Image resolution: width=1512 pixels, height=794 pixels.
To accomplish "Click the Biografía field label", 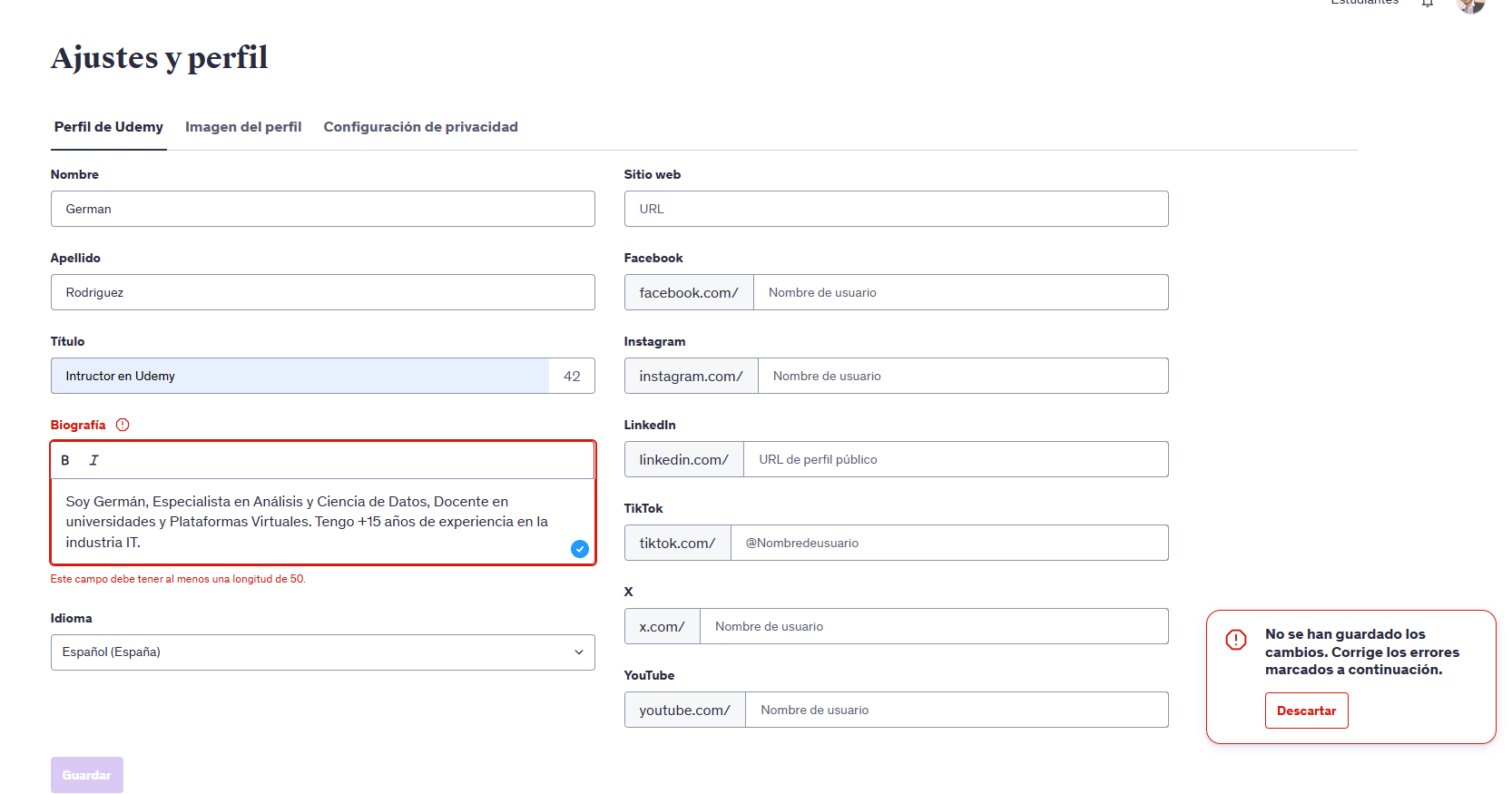I will tap(78, 425).
